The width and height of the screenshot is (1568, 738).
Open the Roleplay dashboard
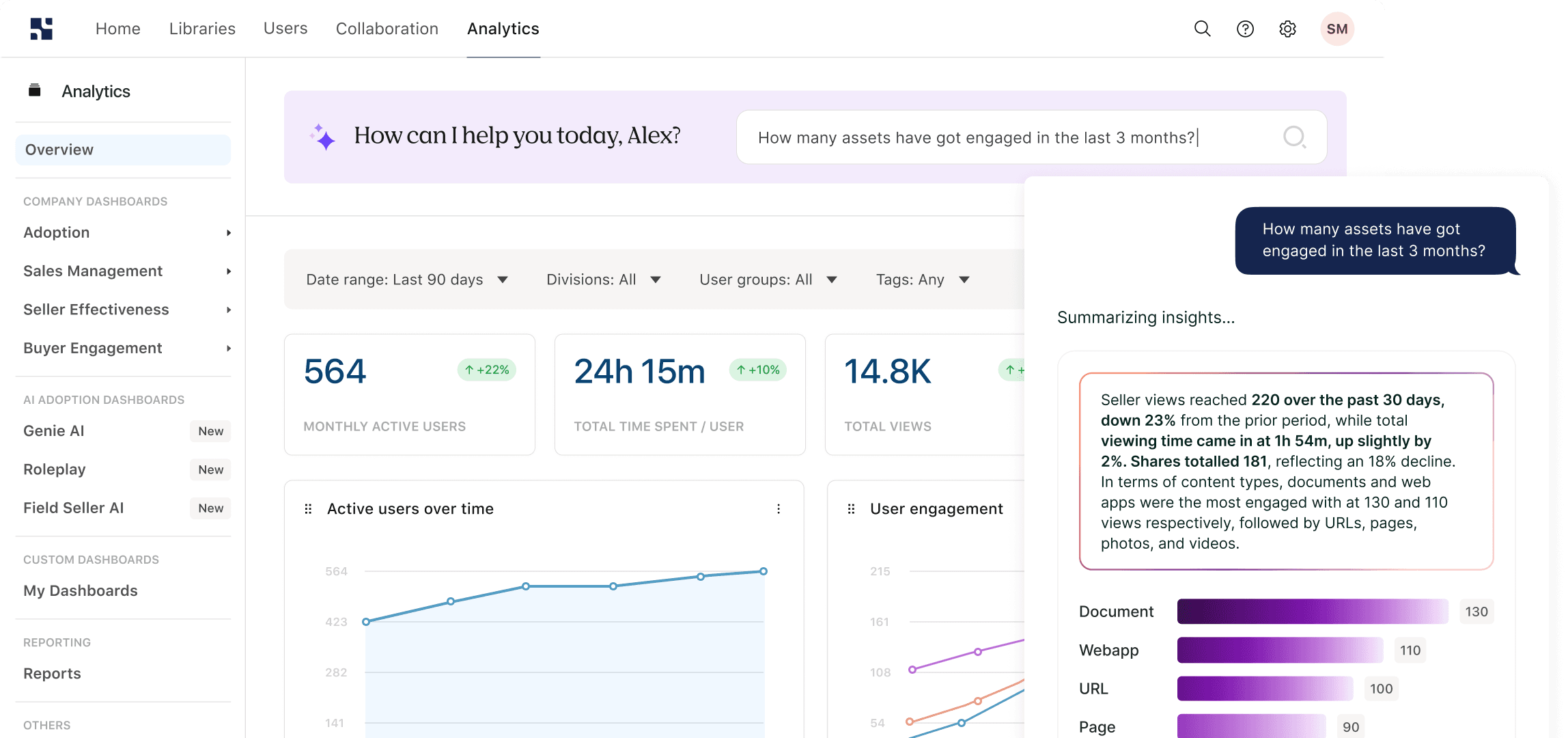coord(55,469)
